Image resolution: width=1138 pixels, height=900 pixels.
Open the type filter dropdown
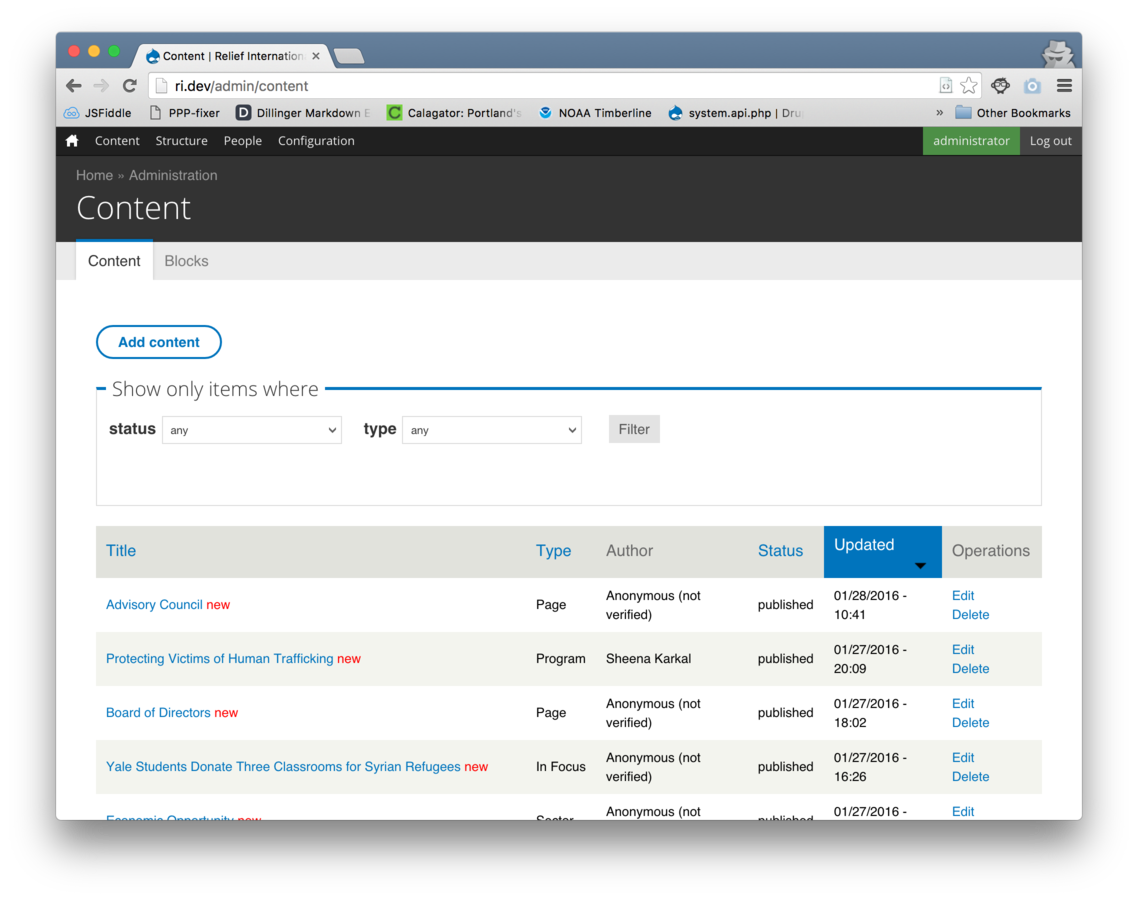coord(492,430)
